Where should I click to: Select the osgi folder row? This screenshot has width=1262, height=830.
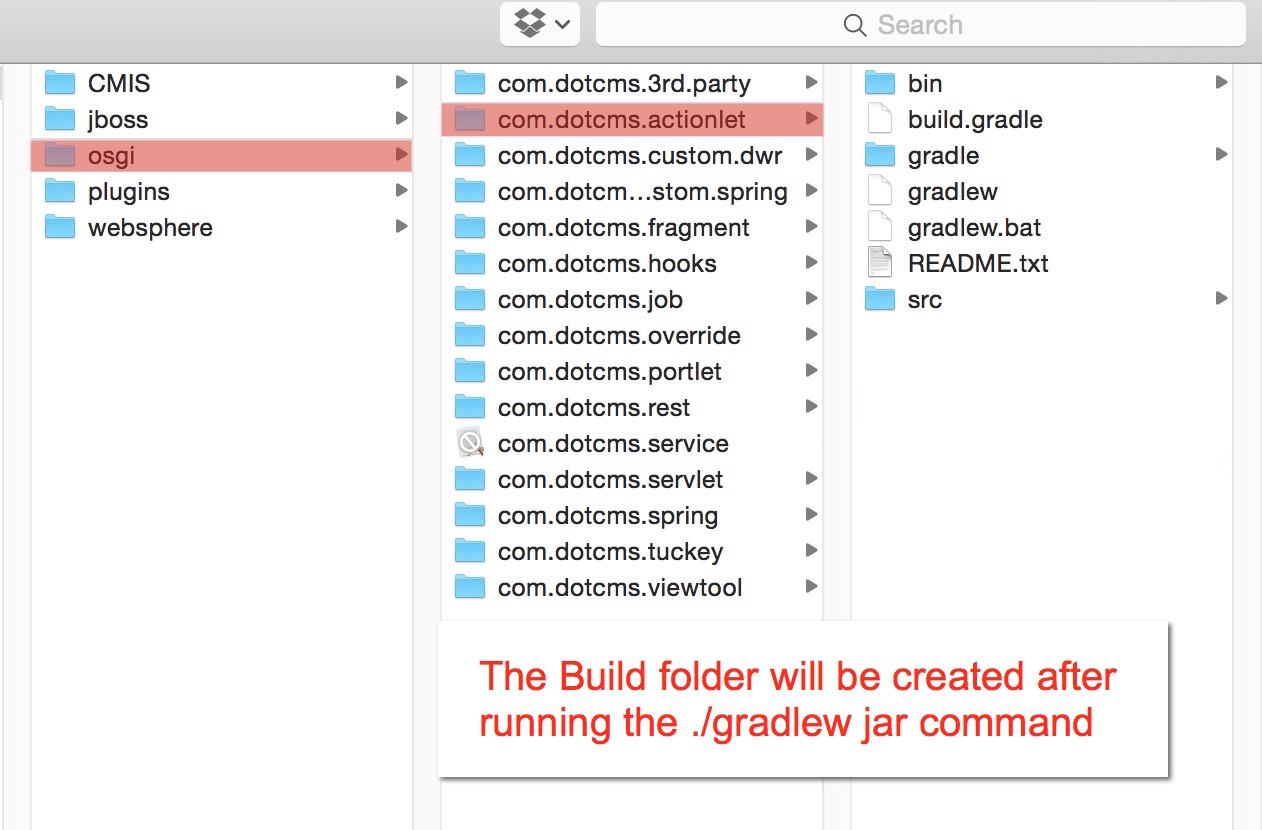pos(220,156)
